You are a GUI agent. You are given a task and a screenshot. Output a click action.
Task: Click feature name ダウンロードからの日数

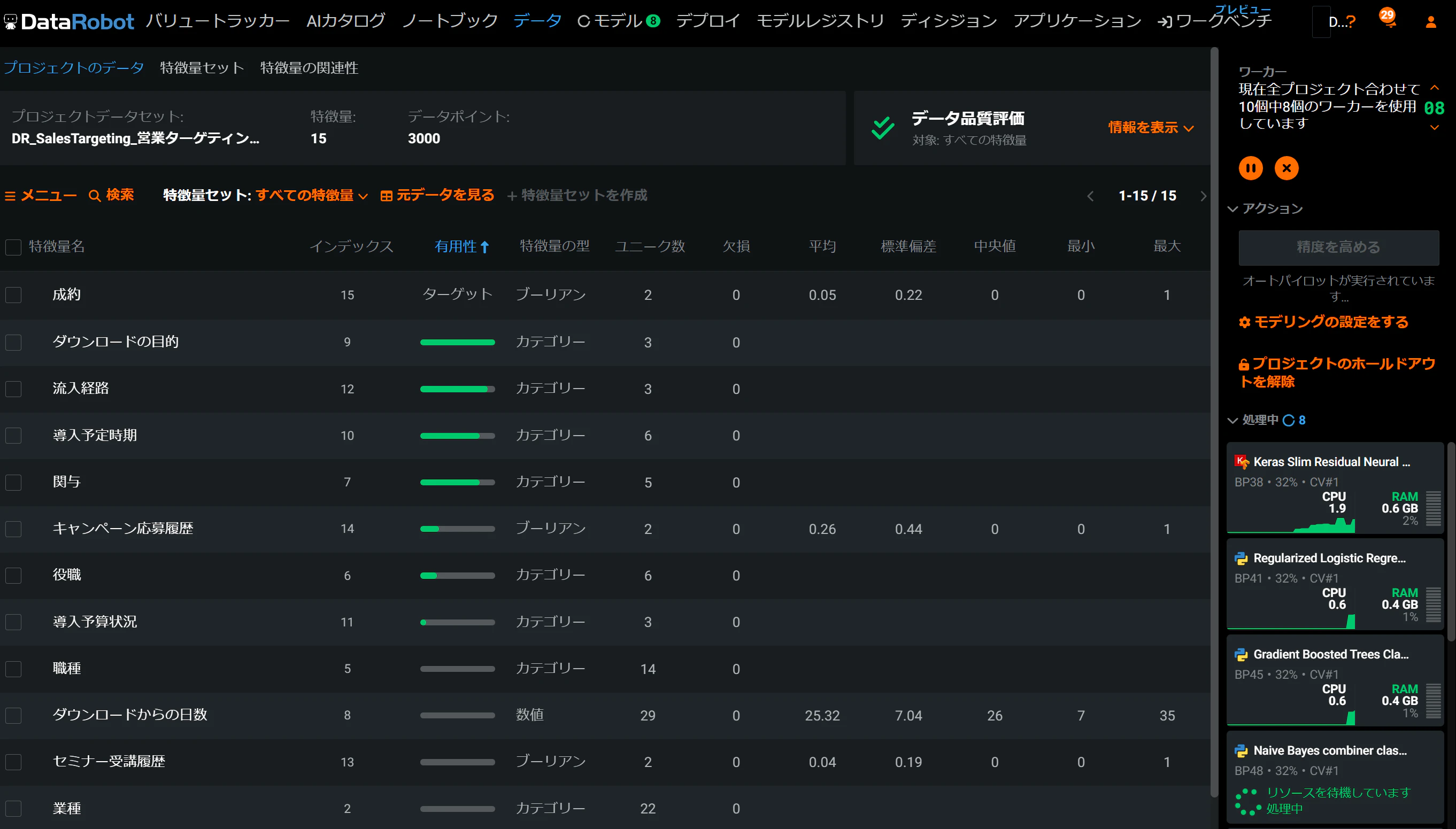[x=130, y=715]
